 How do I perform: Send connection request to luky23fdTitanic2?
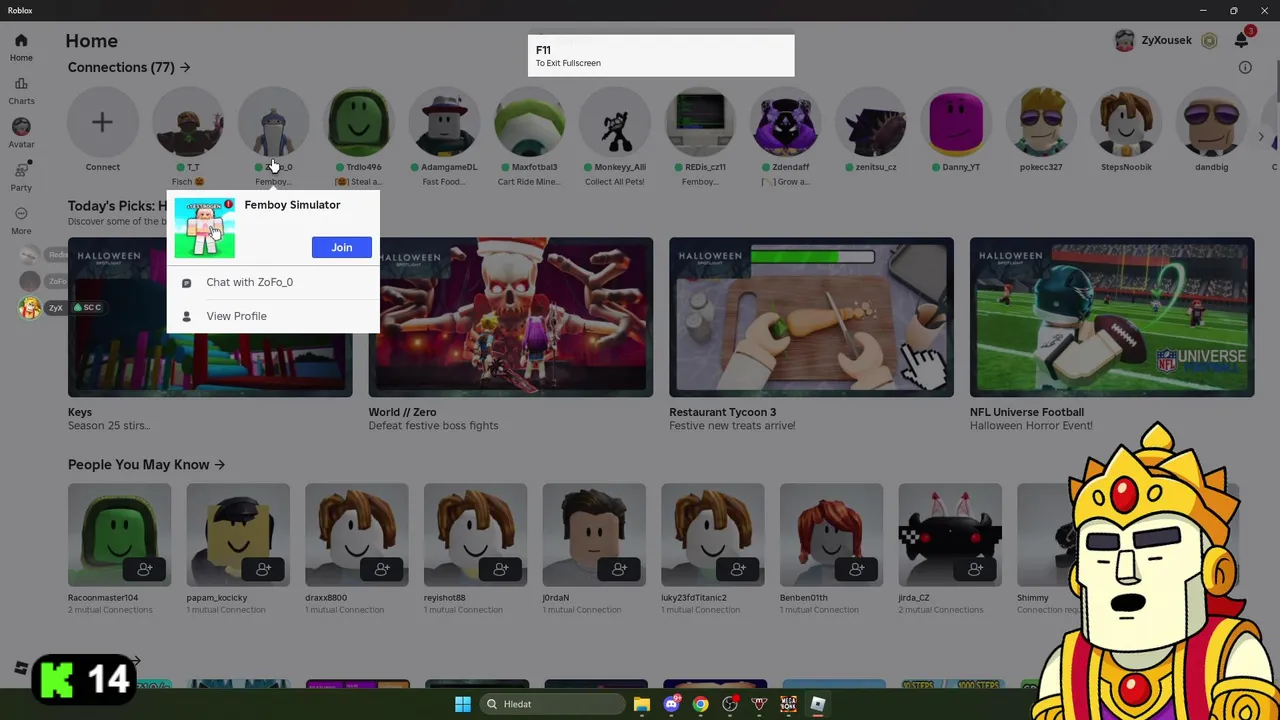738,569
